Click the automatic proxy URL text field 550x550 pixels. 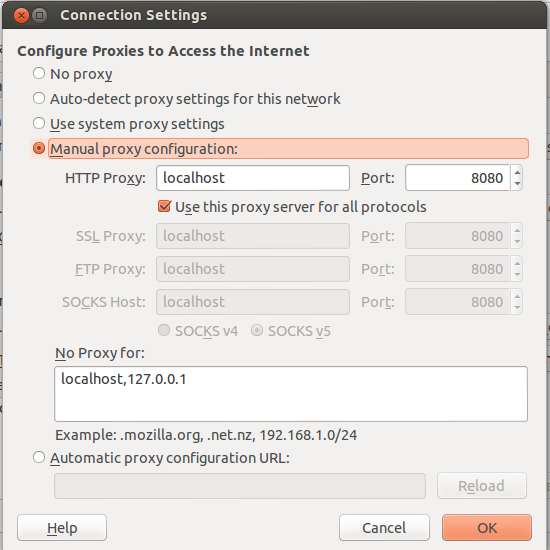coord(240,486)
